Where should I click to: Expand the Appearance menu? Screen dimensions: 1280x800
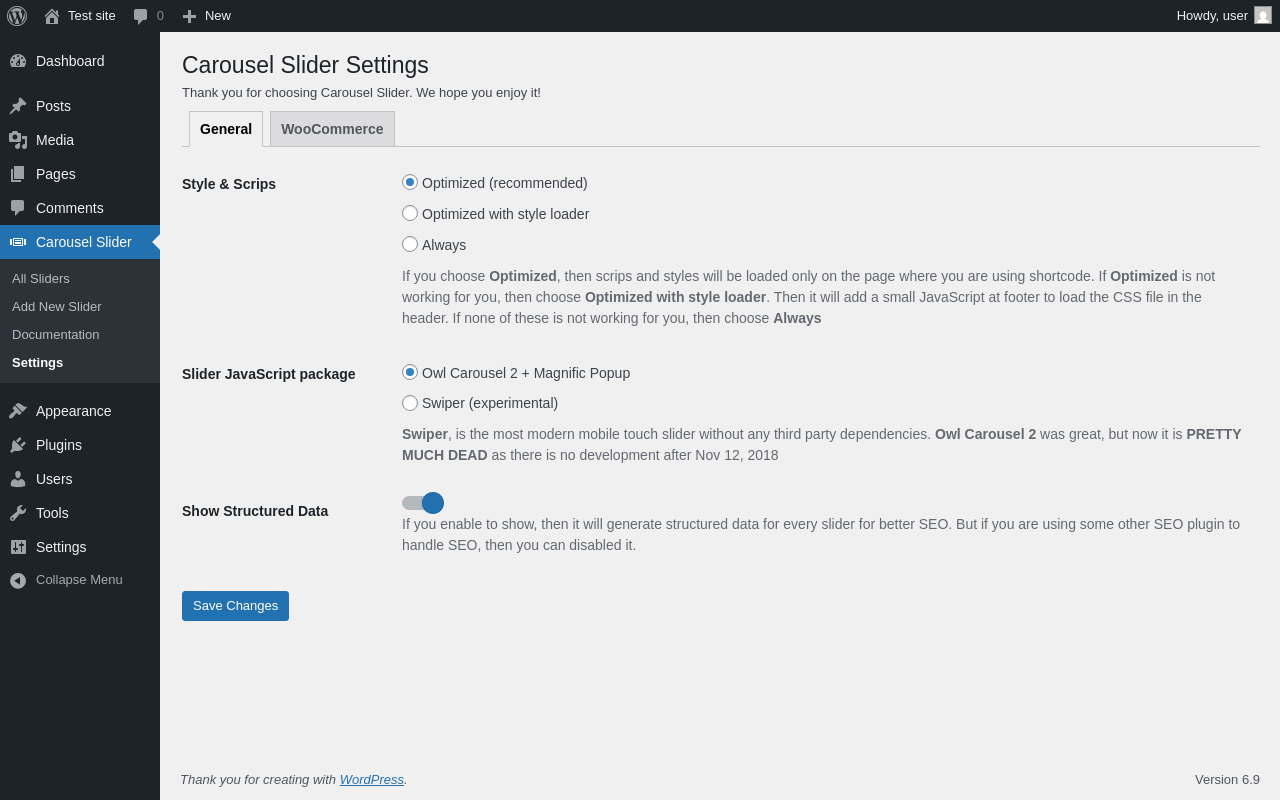[x=73, y=411]
